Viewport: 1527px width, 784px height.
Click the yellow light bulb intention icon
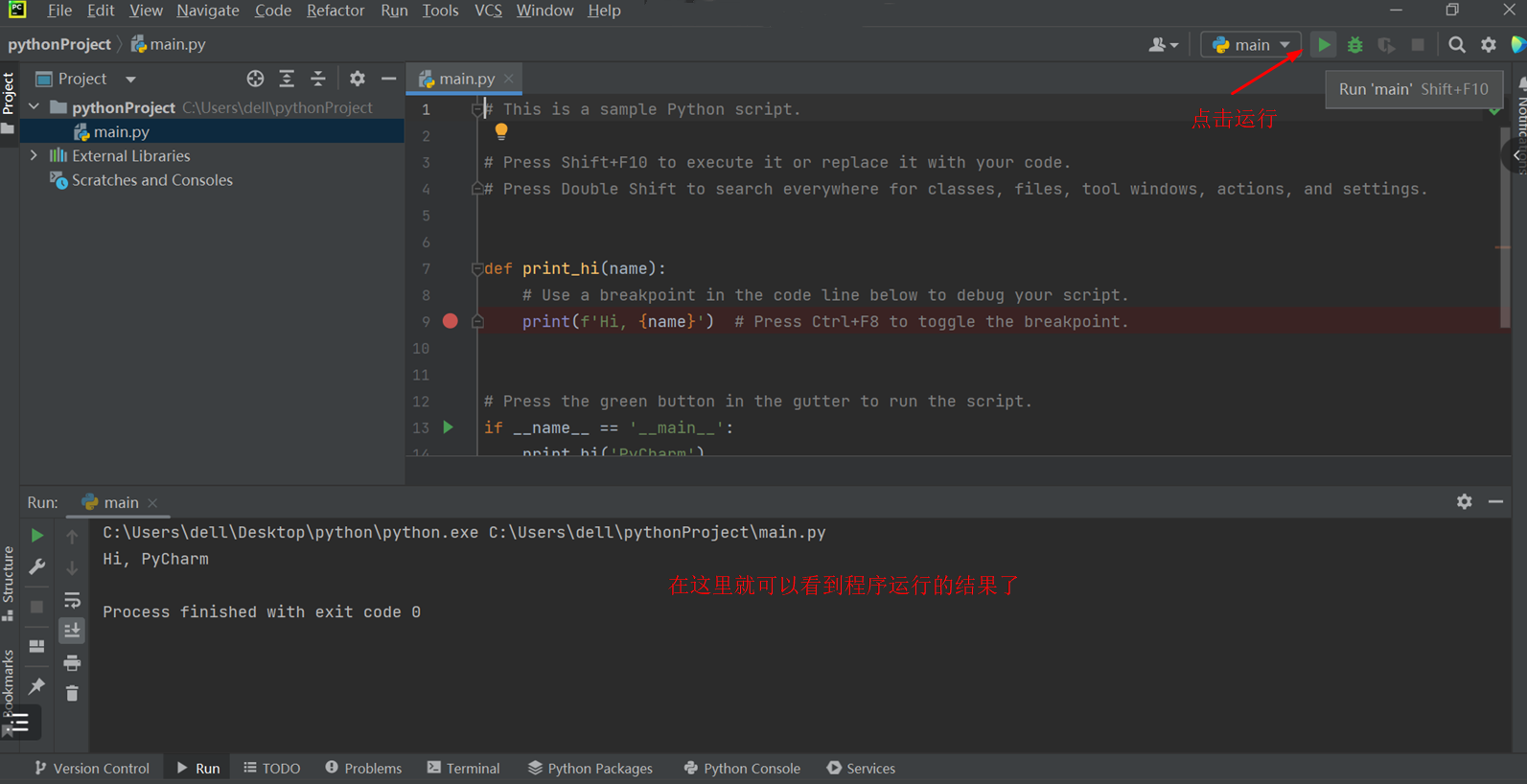tap(500, 131)
